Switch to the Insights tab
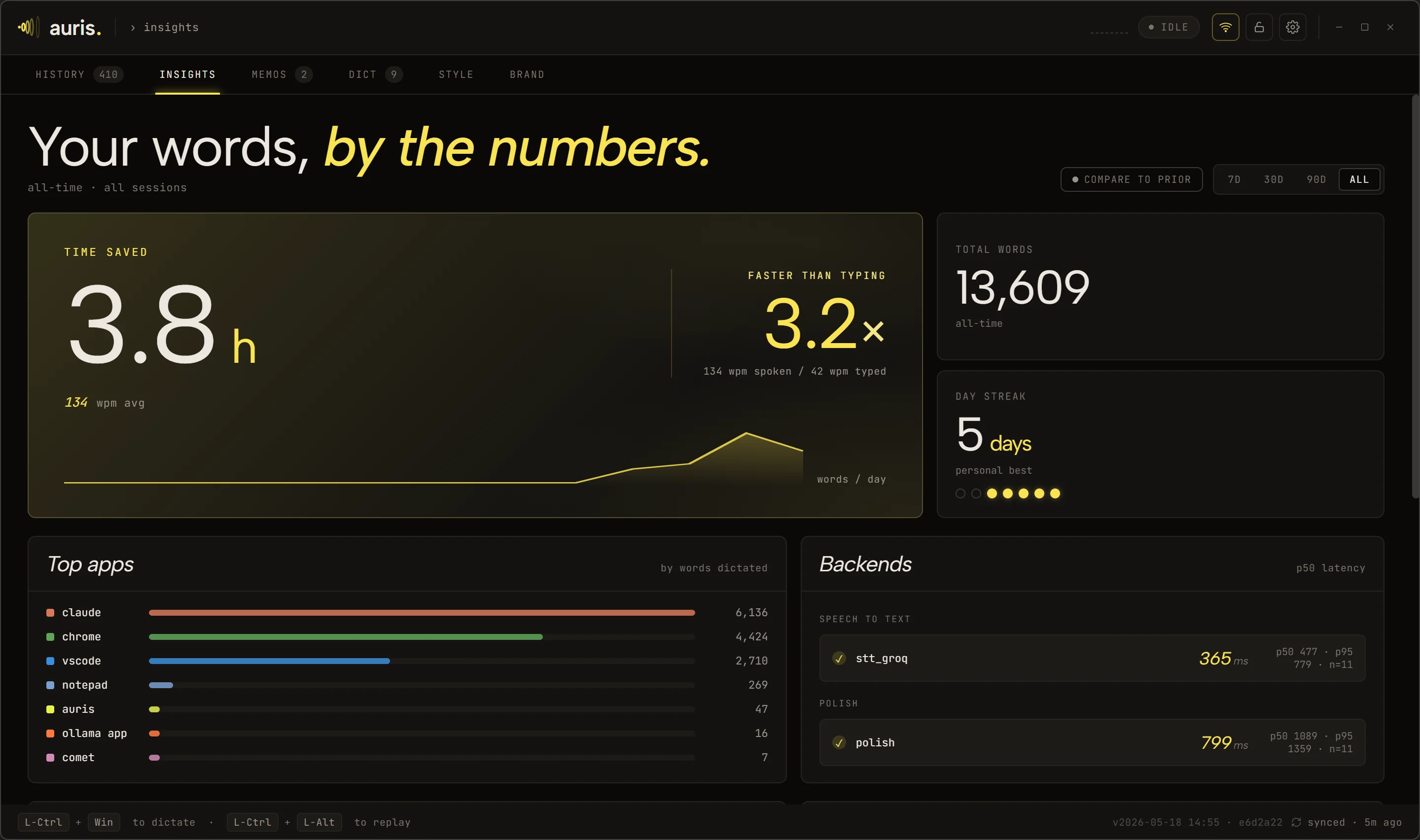The width and height of the screenshot is (1420, 840). (187, 75)
